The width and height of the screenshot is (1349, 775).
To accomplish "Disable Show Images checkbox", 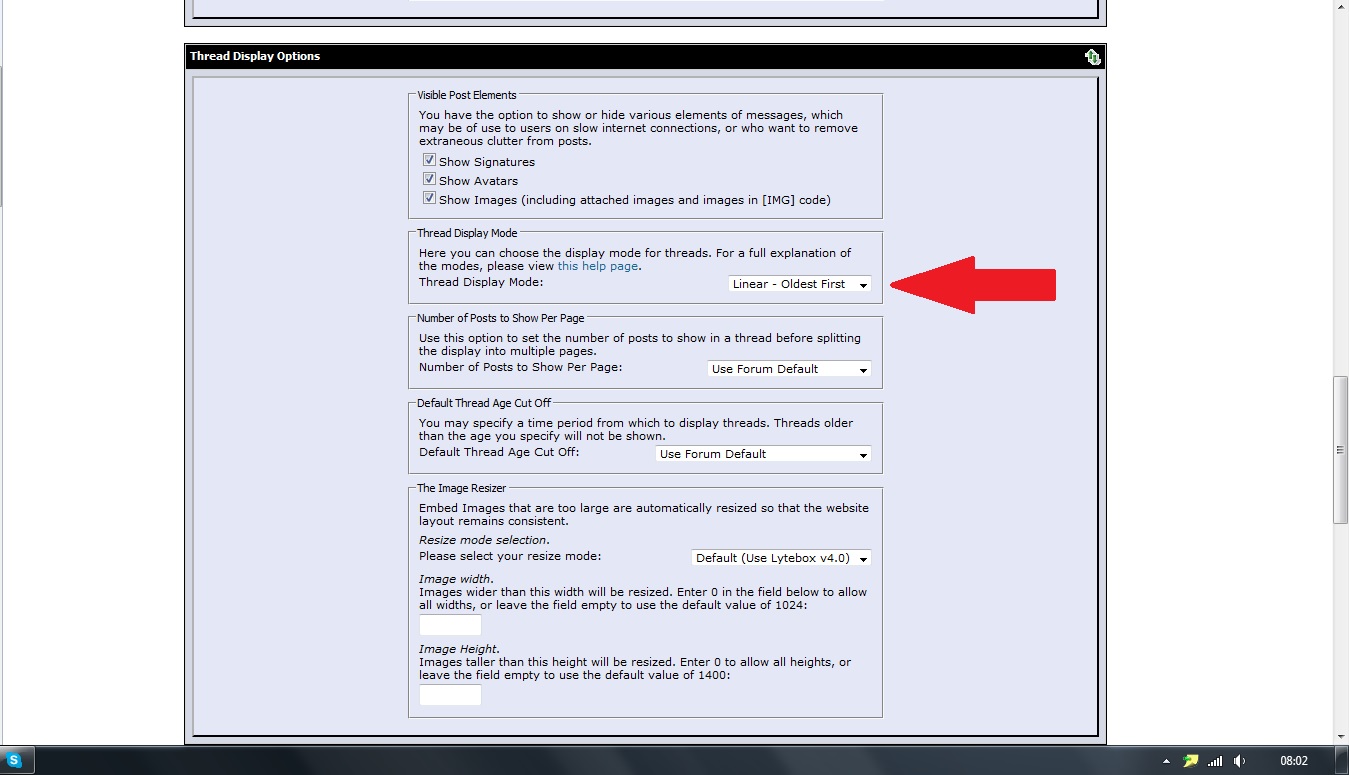I will pyautogui.click(x=429, y=199).
